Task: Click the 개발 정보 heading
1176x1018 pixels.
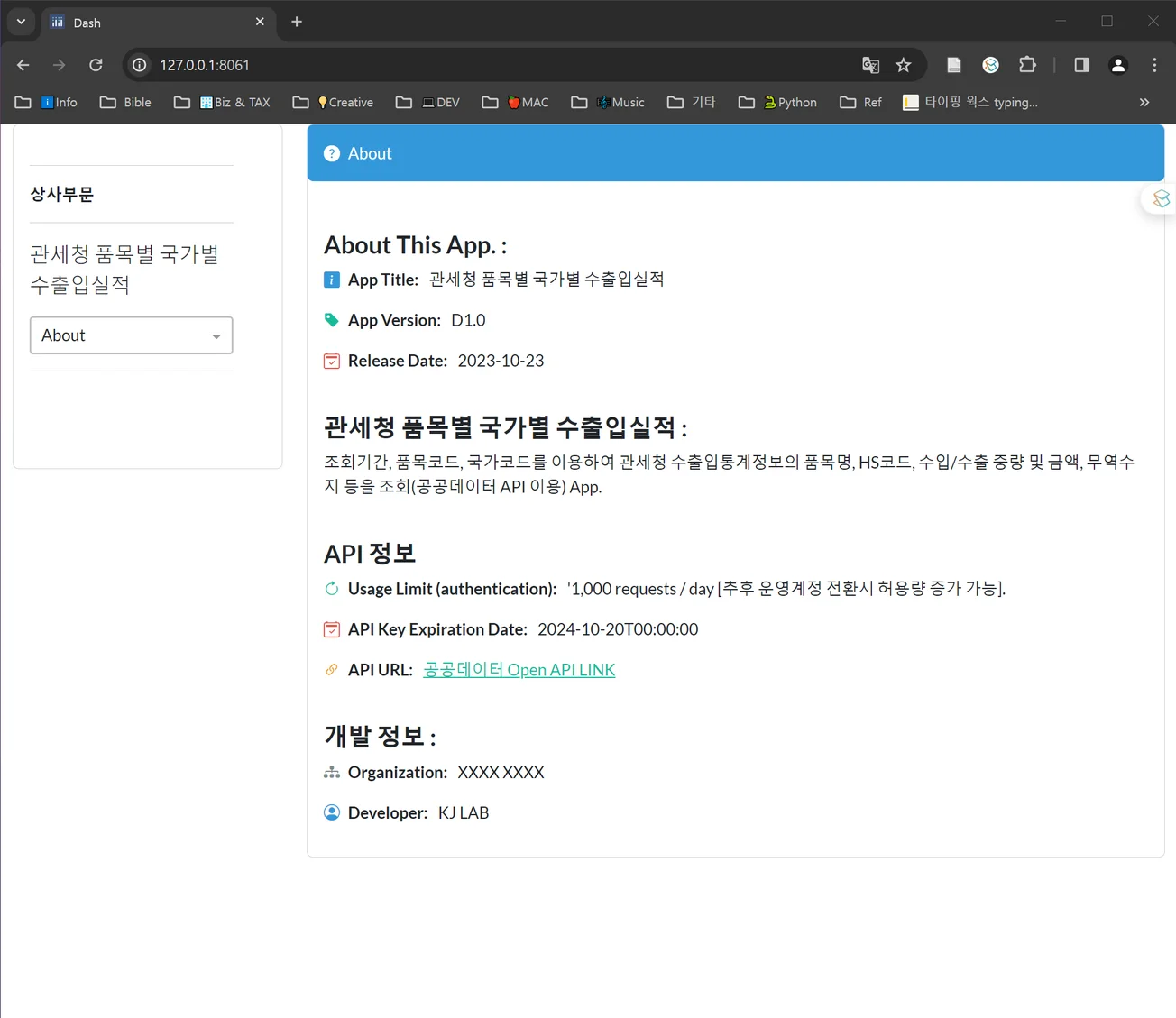Action: pyautogui.click(x=380, y=737)
